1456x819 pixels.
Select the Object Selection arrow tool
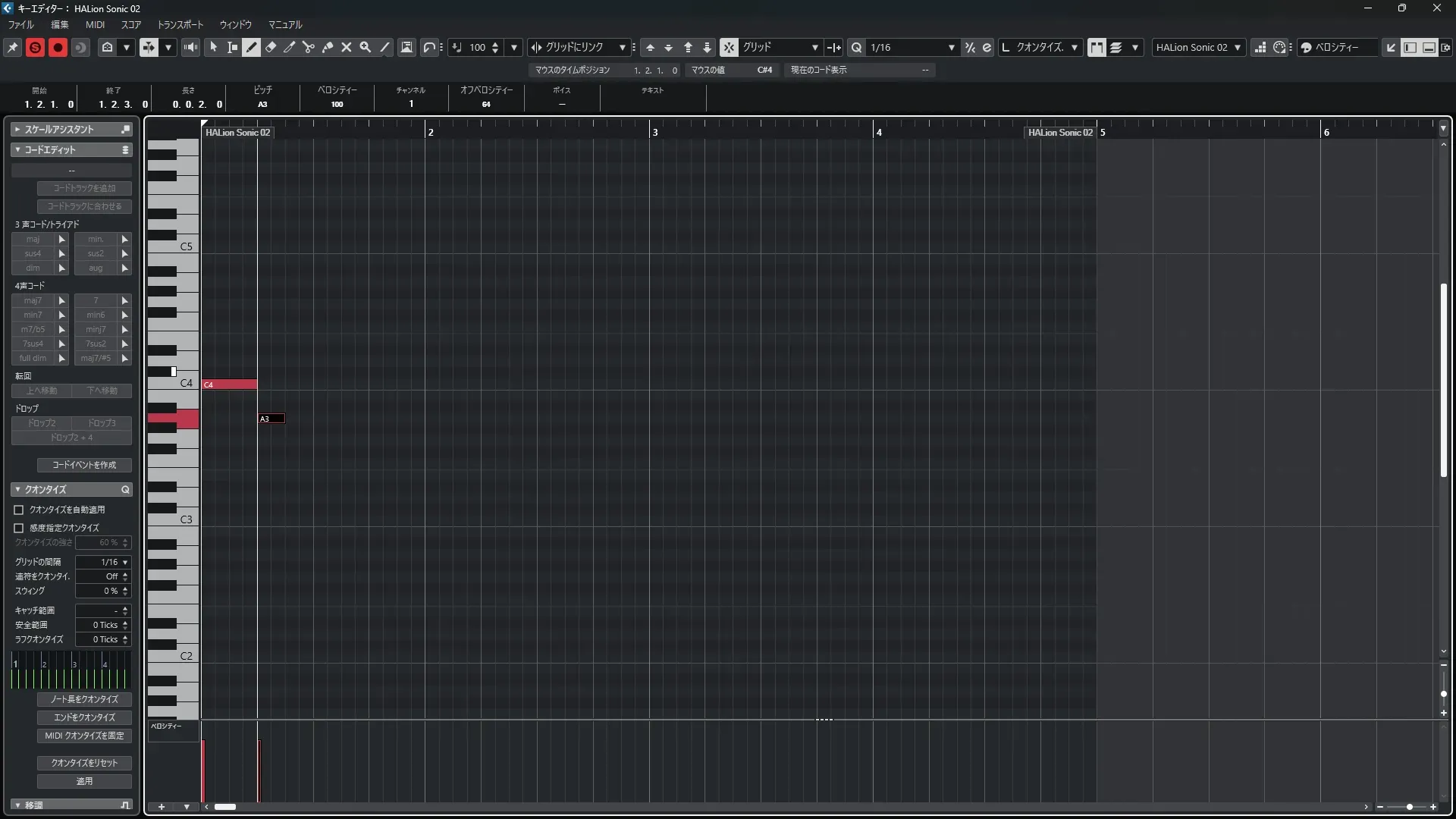(x=214, y=47)
